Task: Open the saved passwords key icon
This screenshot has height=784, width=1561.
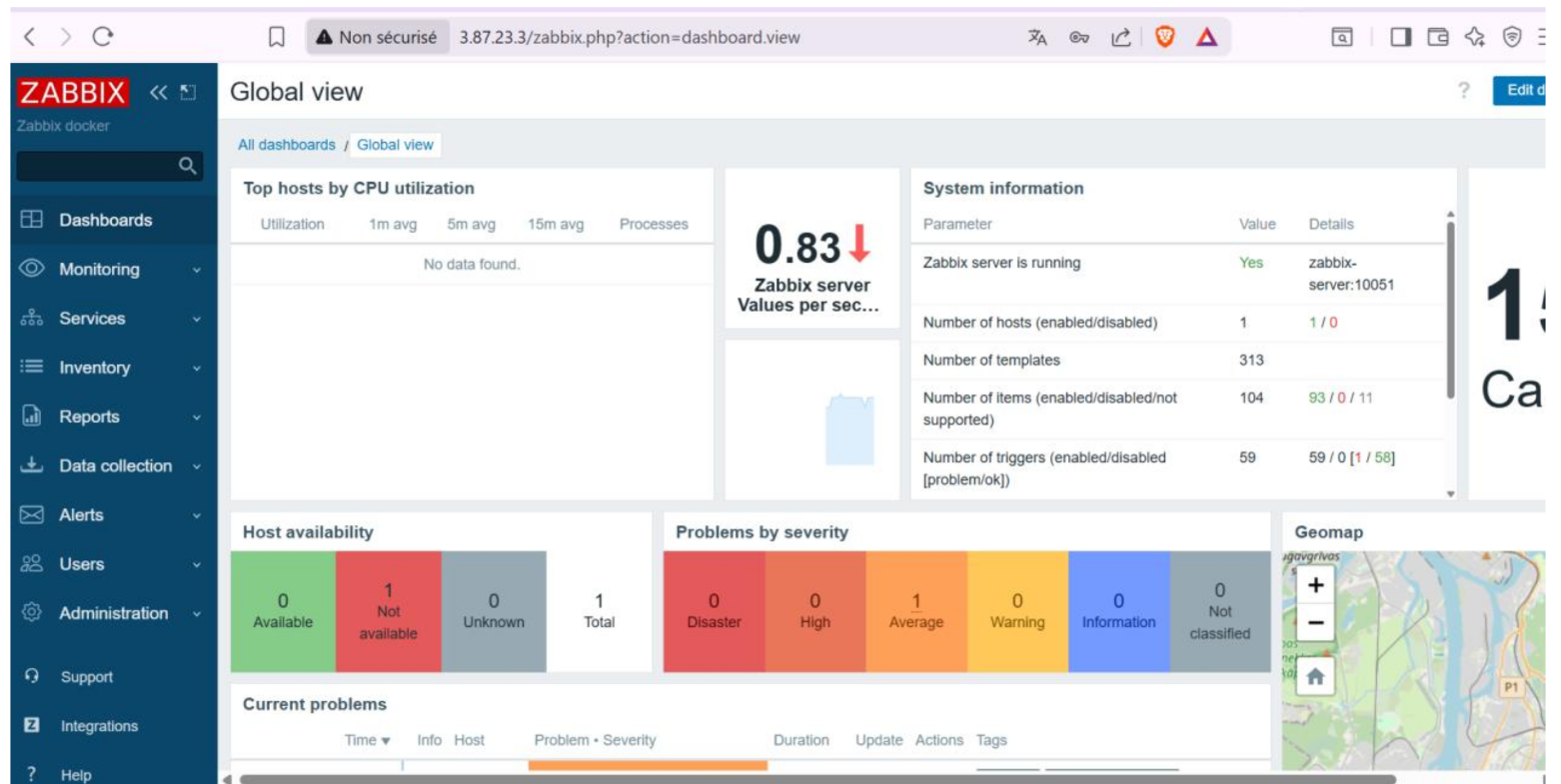Action: click(1079, 38)
